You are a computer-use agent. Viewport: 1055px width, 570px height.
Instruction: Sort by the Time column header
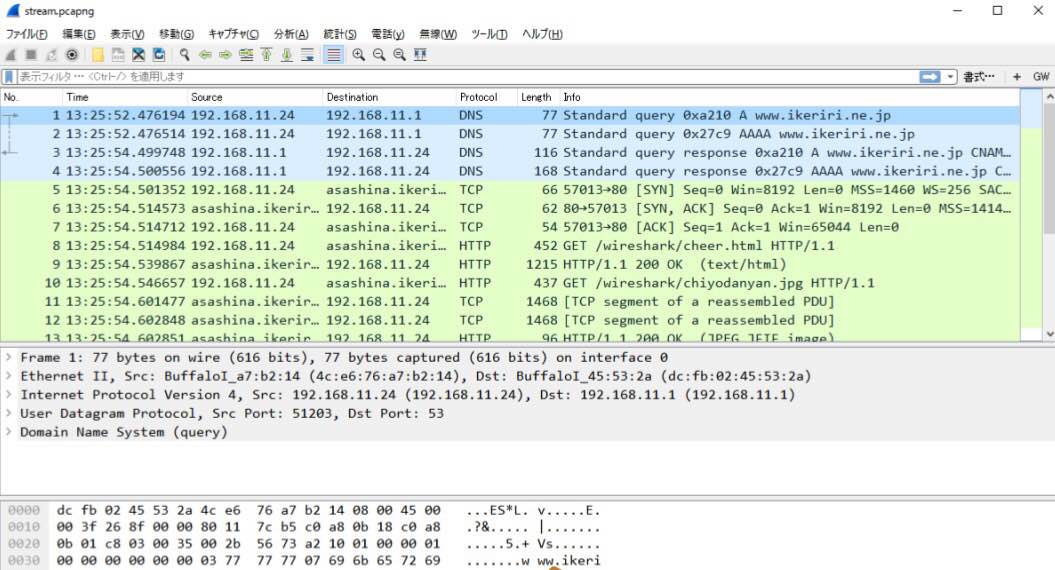[x=125, y=97]
